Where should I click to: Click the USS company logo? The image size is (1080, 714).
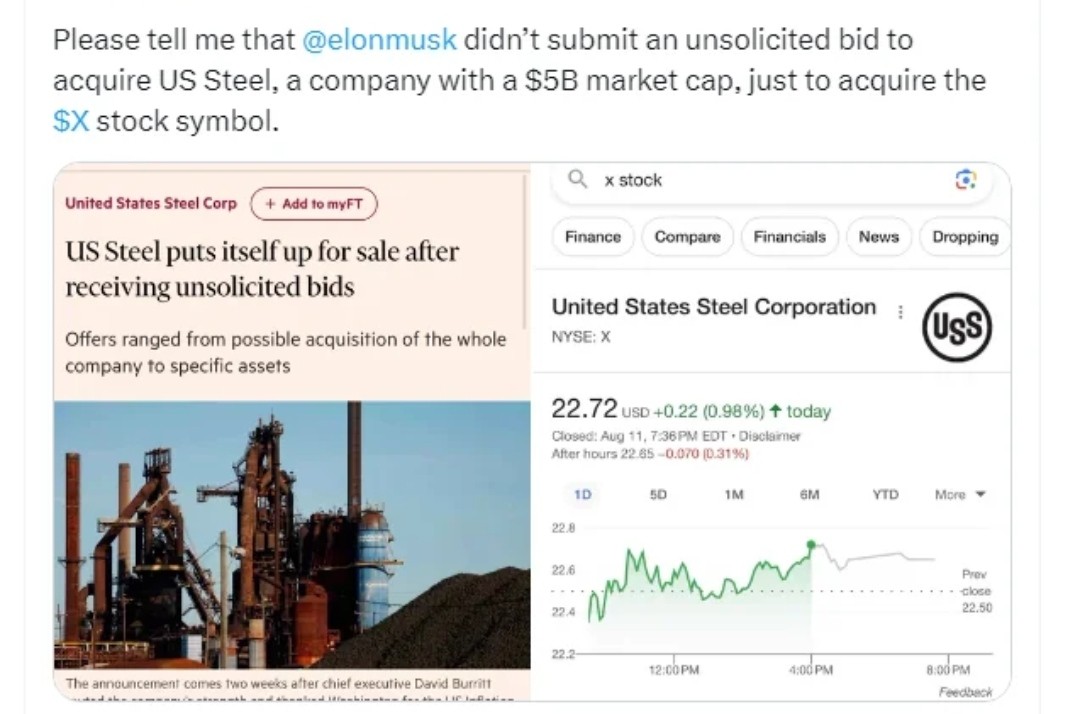957,327
